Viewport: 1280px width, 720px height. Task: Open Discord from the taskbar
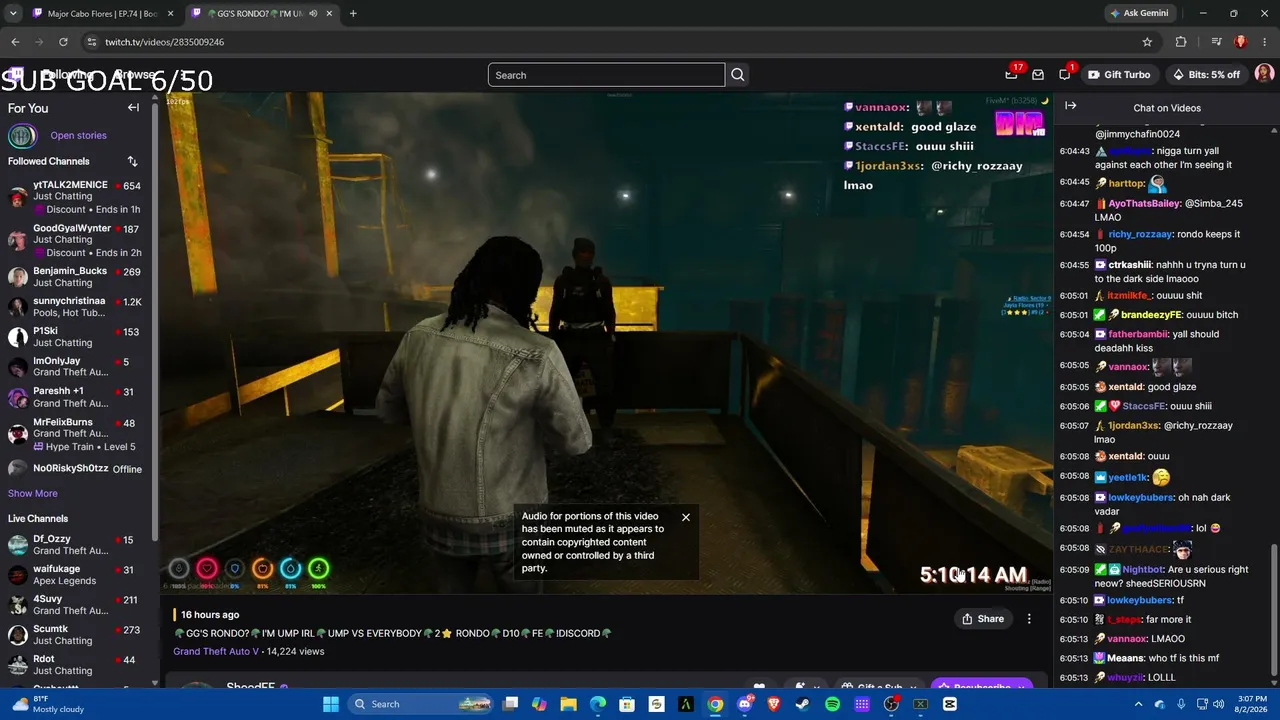(x=745, y=704)
